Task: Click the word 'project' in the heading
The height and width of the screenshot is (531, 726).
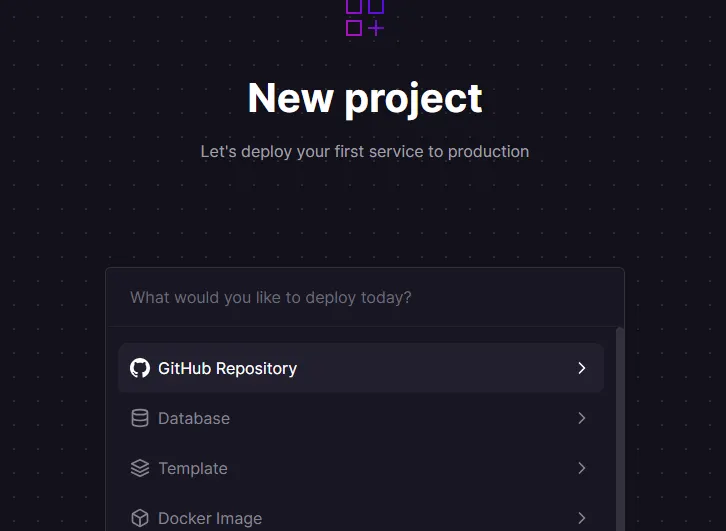Action: click(413, 98)
